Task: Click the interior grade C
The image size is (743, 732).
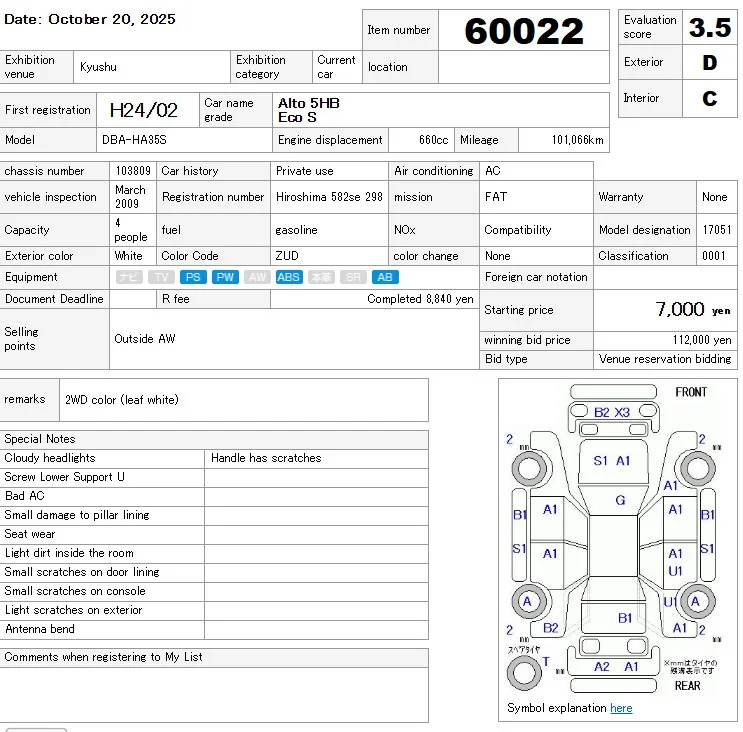Action: pyautogui.click(x=709, y=98)
